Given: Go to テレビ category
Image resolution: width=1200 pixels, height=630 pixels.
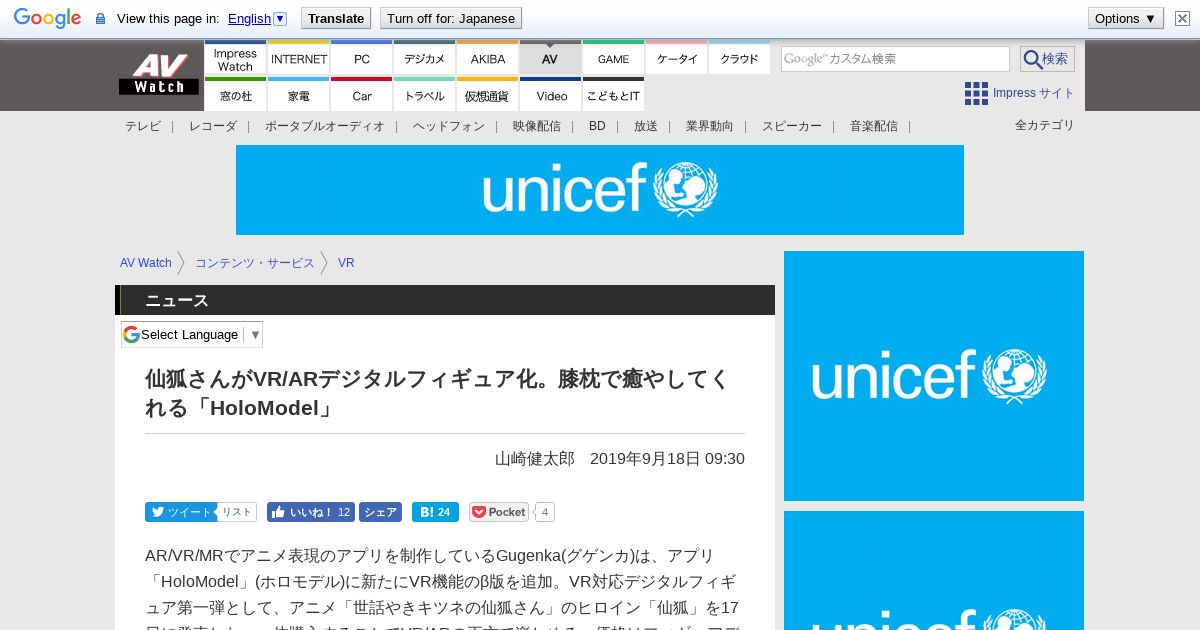Looking at the screenshot, I should 142,126.
